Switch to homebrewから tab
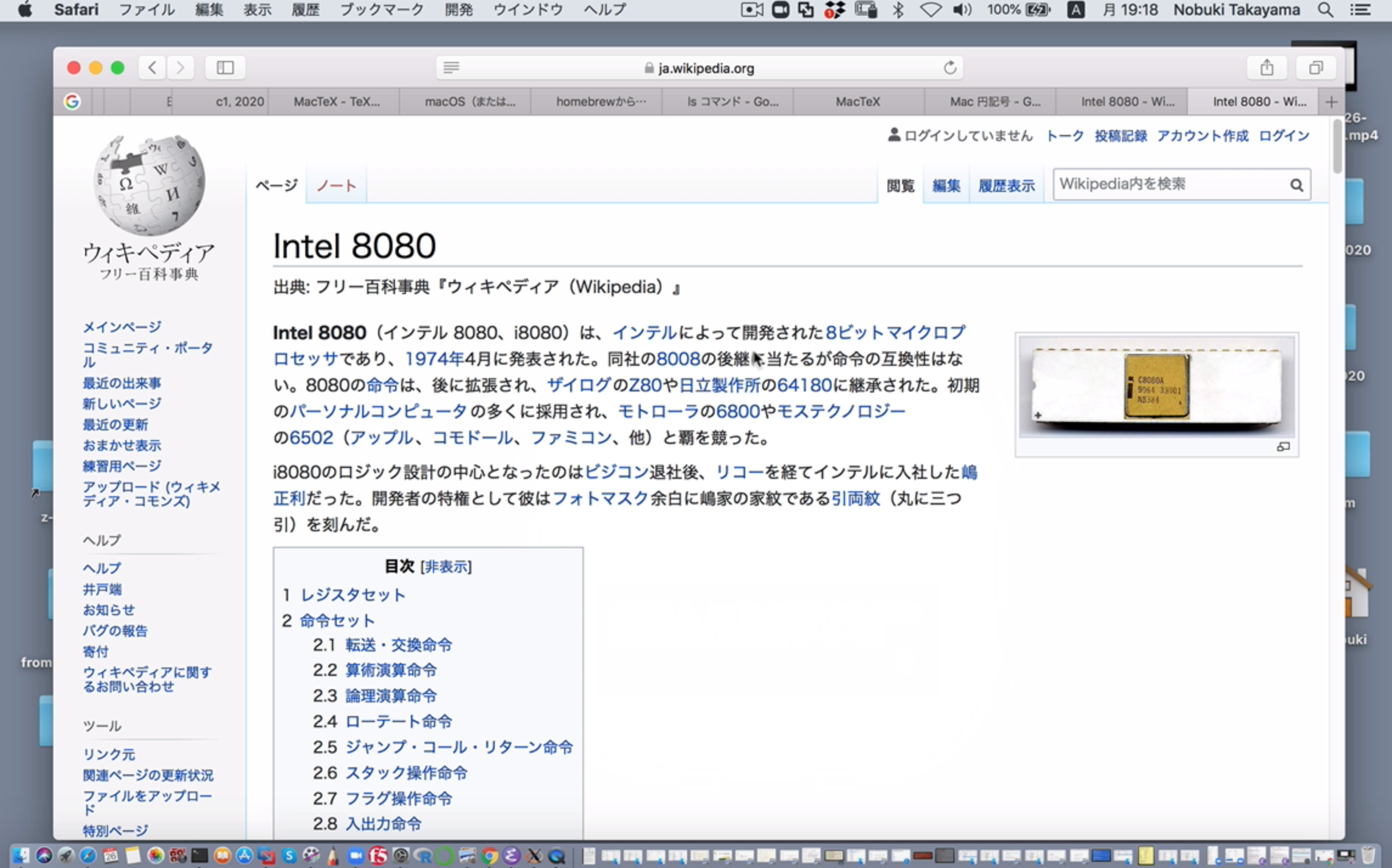1392x868 pixels. pyautogui.click(x=601, y=102)
